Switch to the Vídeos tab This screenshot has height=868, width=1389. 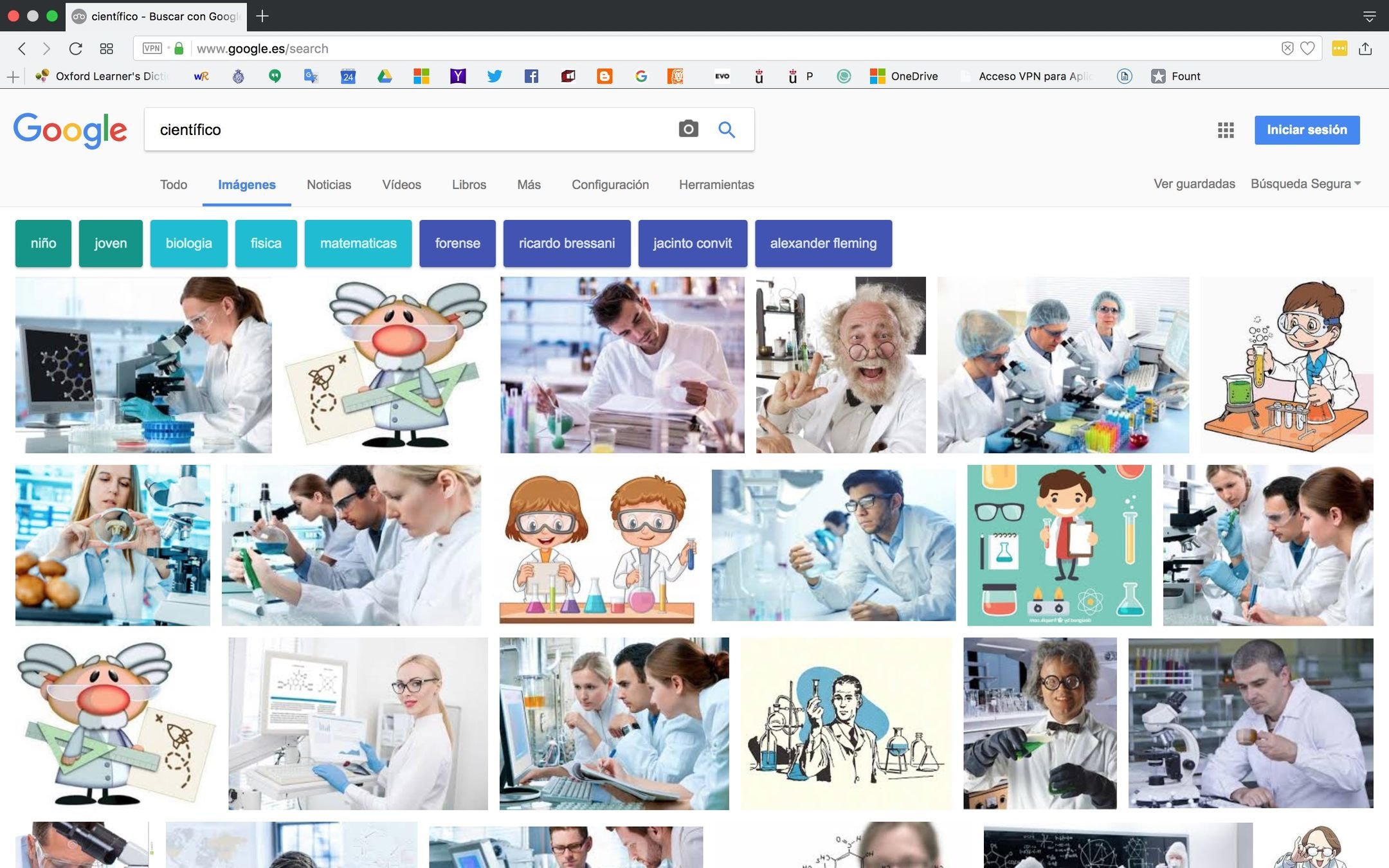point(401,185)
